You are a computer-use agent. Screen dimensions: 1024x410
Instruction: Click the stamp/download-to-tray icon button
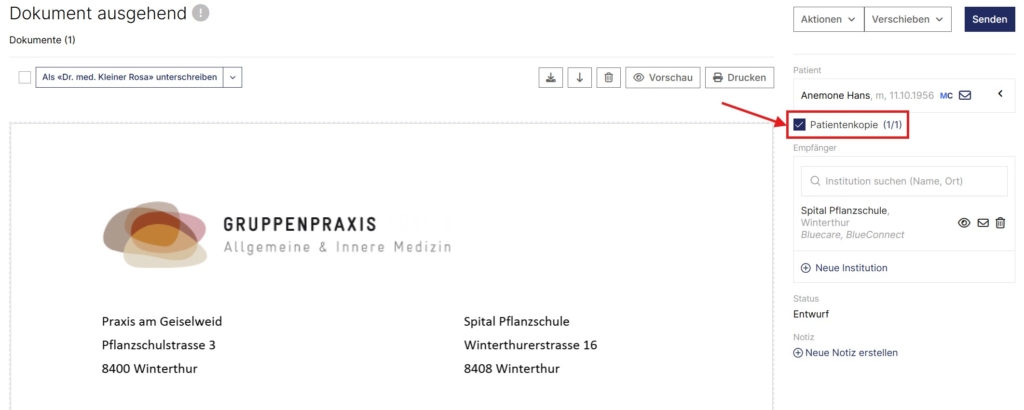coord(551,77)
